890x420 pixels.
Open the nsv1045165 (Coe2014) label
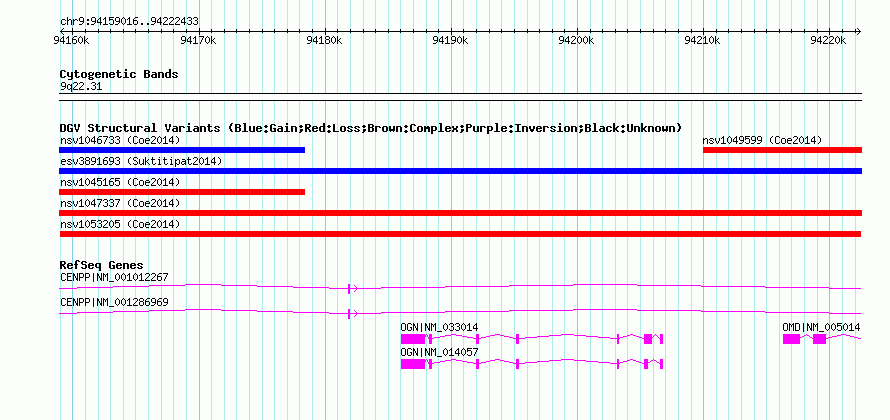click(120, 182)
